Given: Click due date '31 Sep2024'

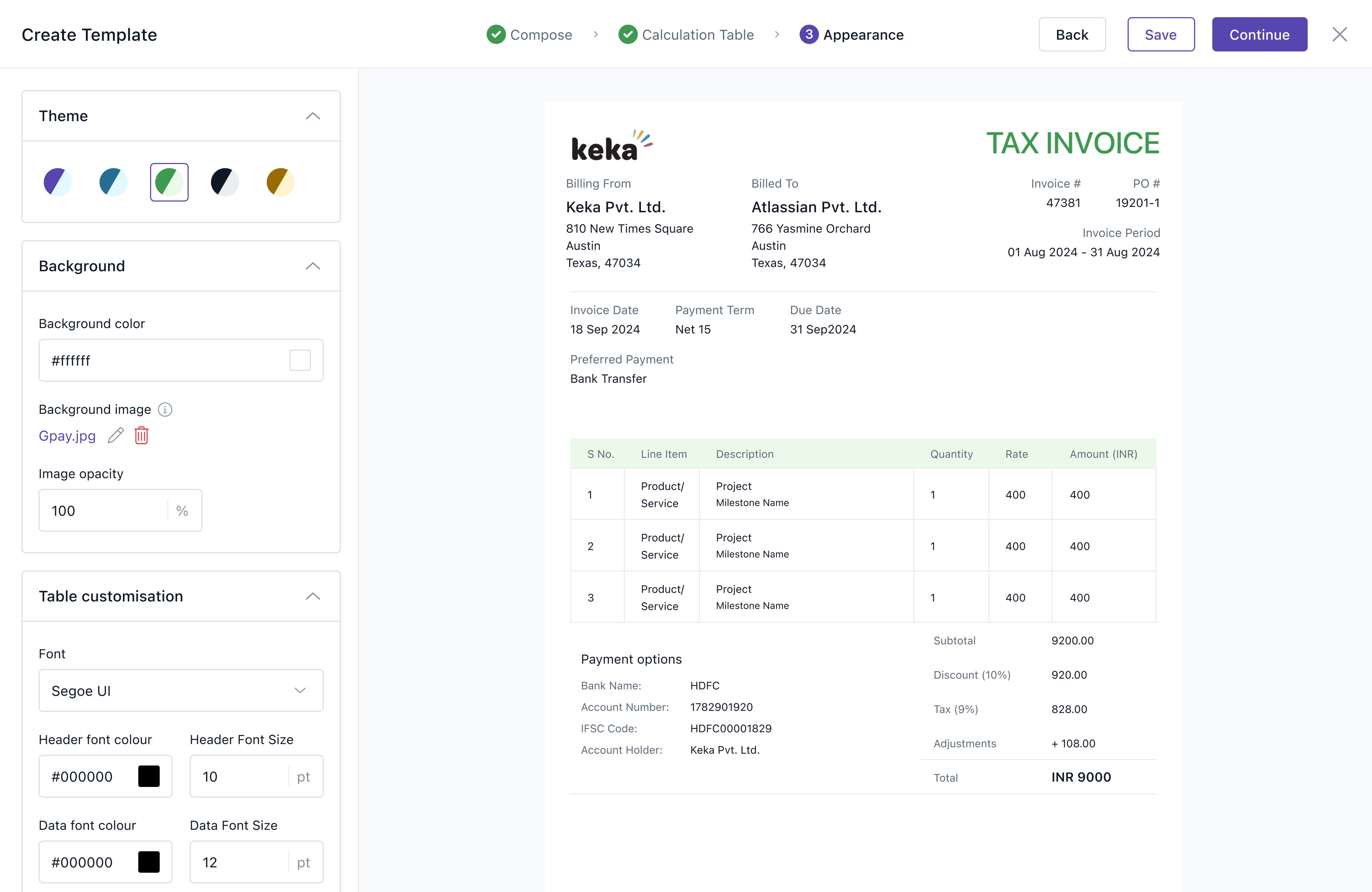Looking at the screenshot, I should 822,329.
